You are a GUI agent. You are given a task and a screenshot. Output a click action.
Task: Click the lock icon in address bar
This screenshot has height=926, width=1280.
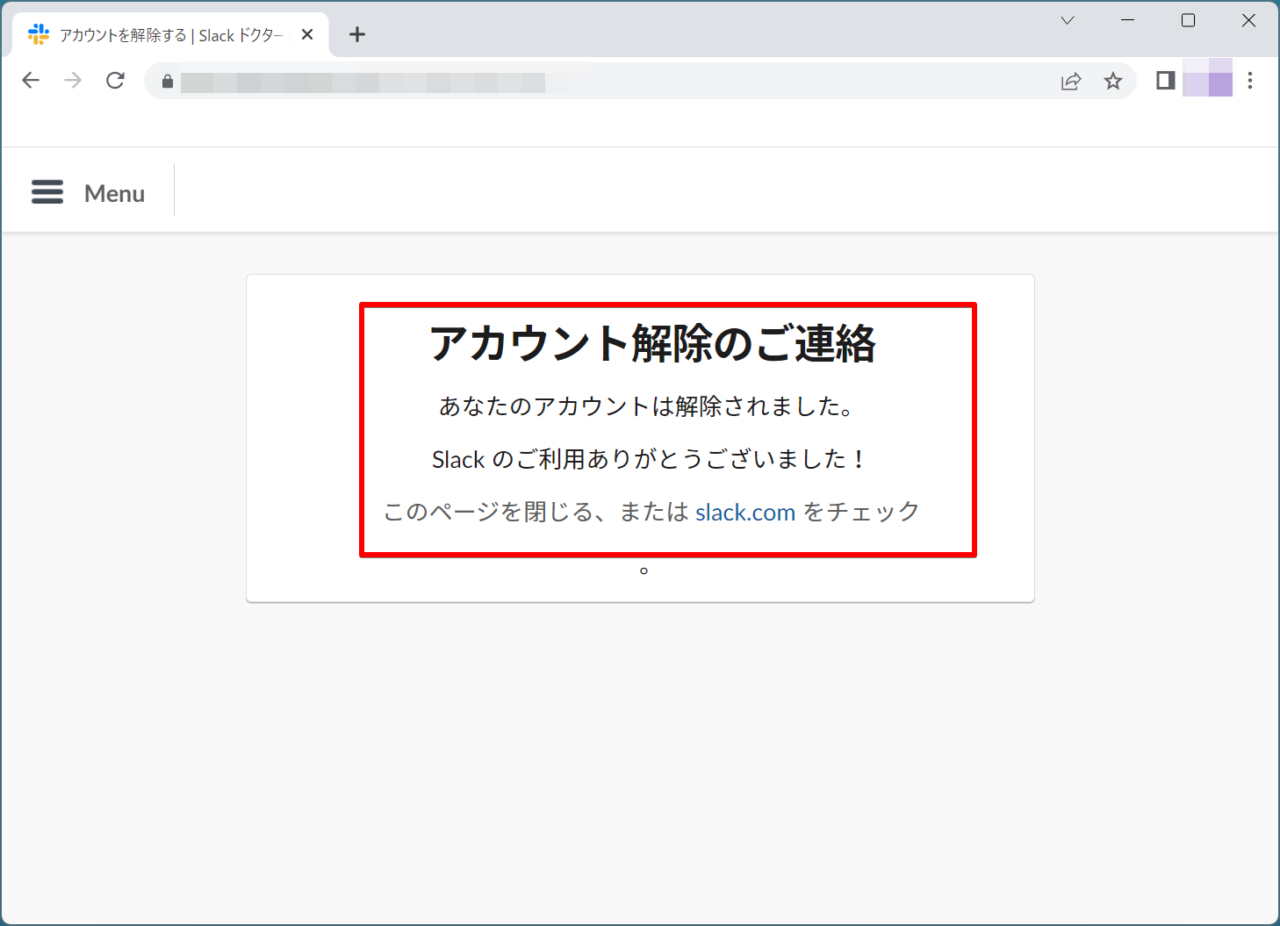coord(168,82)
